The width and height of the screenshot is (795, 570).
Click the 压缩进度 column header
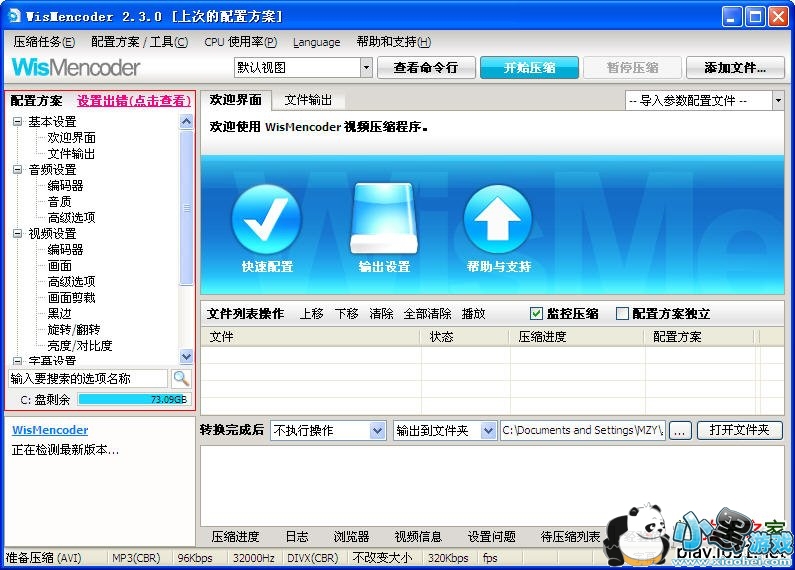576,337
